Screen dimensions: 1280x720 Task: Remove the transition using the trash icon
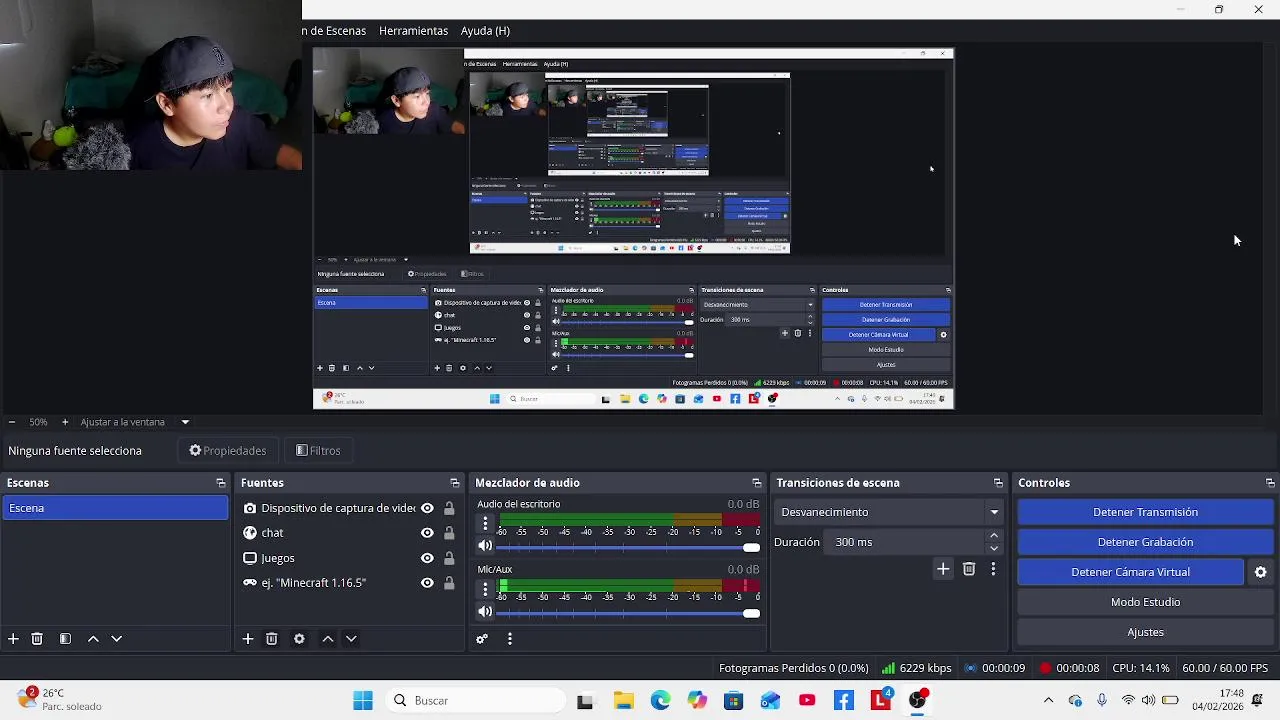(969, 569)
